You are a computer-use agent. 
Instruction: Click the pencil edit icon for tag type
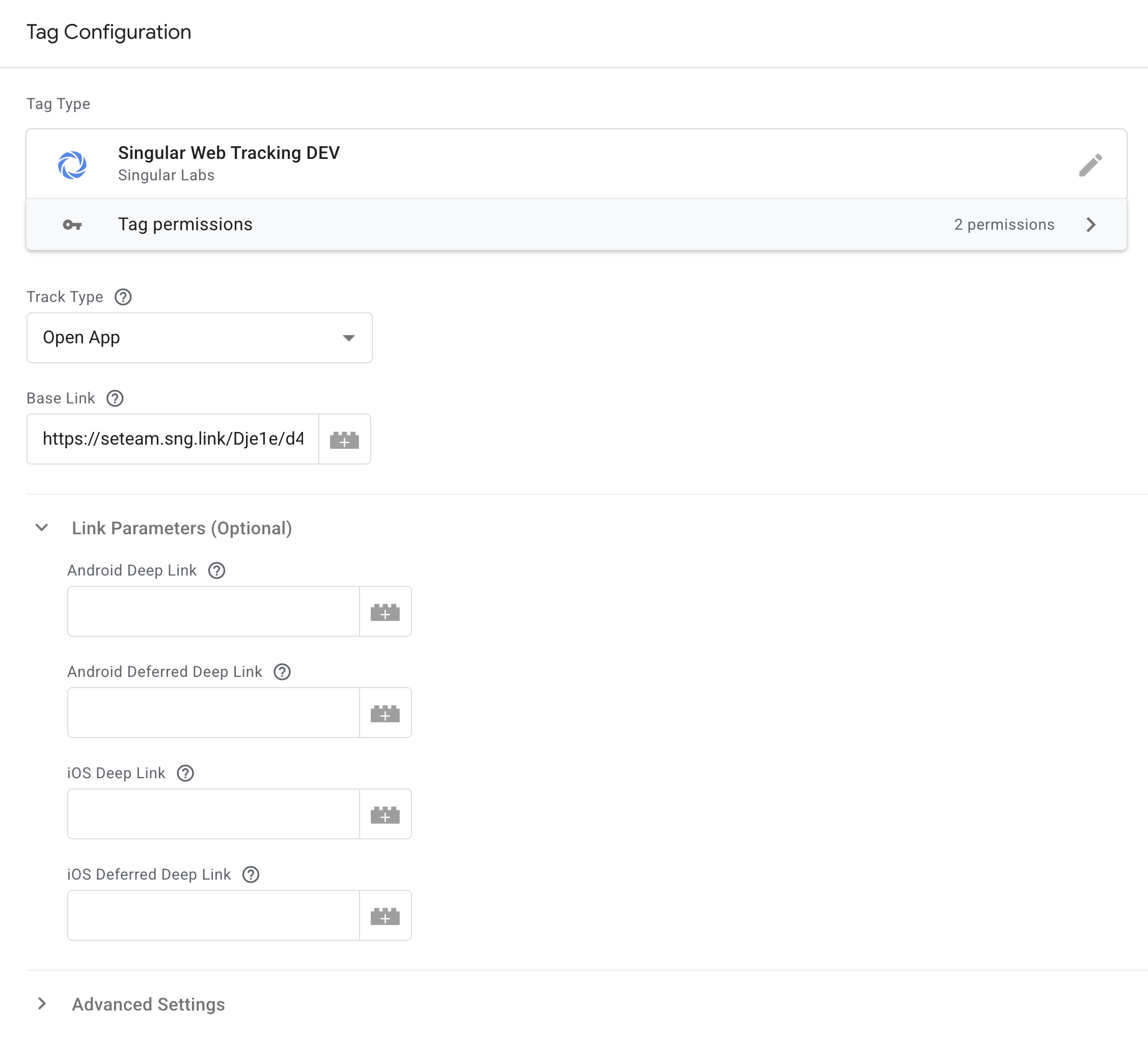[1090, 165]
